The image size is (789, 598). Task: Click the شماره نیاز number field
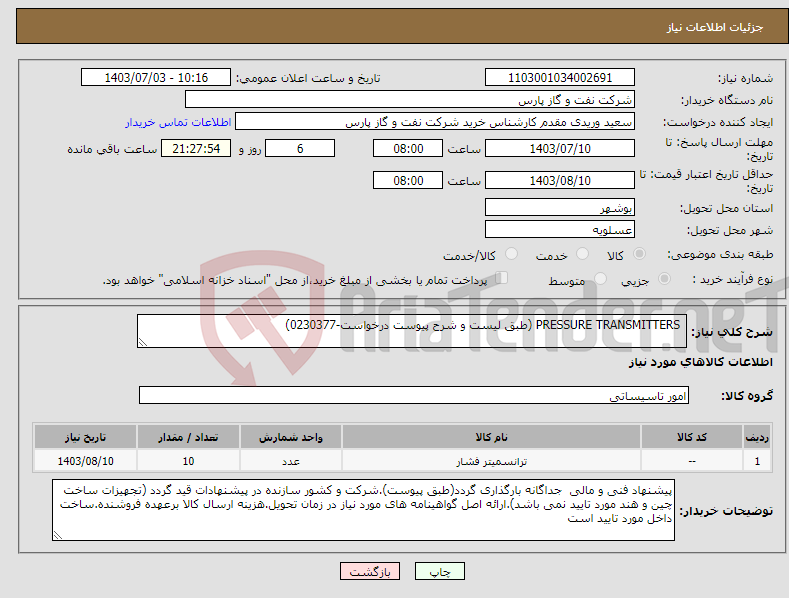click(x=560, y=78)
